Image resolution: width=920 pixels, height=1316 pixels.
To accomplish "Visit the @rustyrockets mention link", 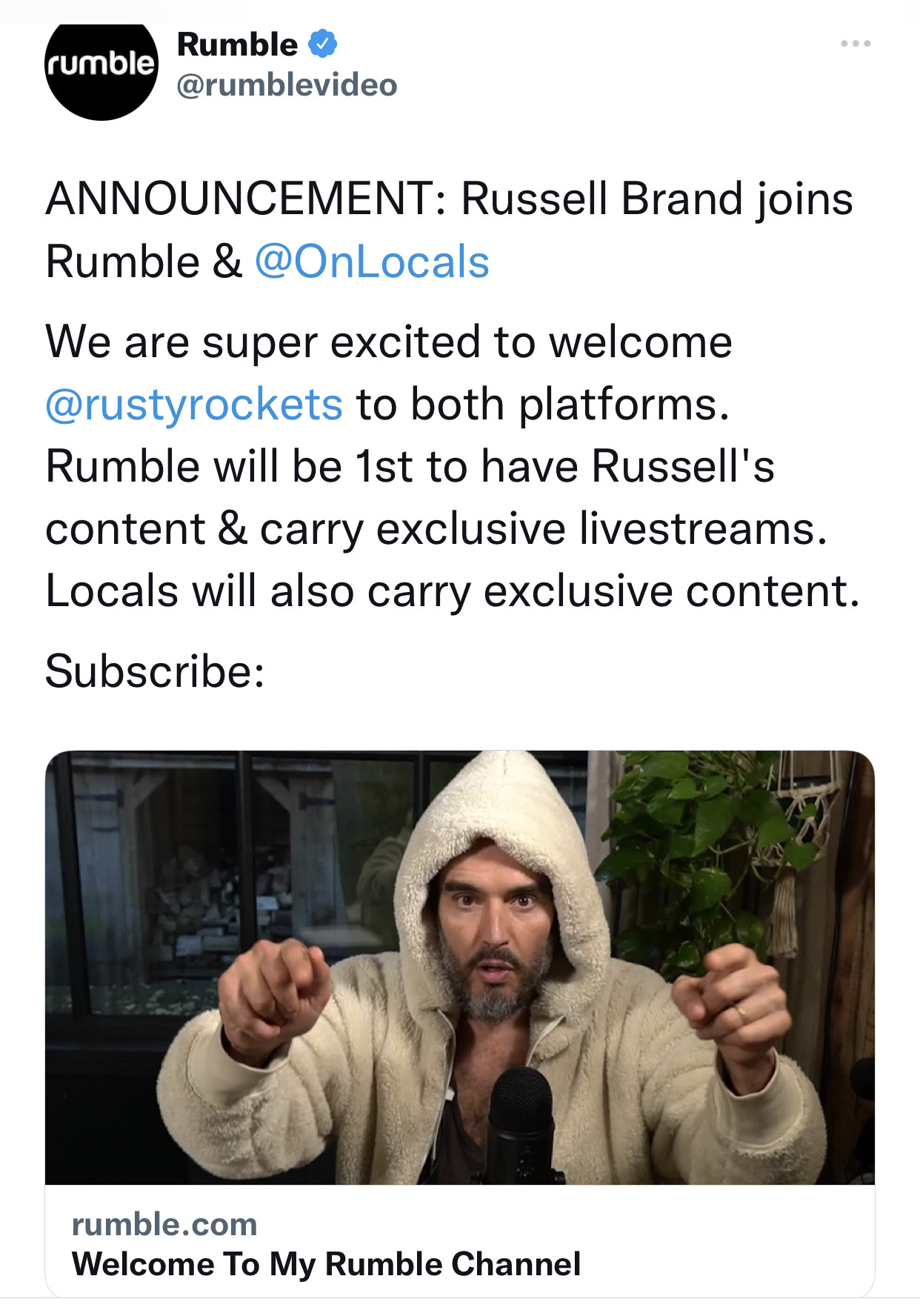I will pos(194,405).
